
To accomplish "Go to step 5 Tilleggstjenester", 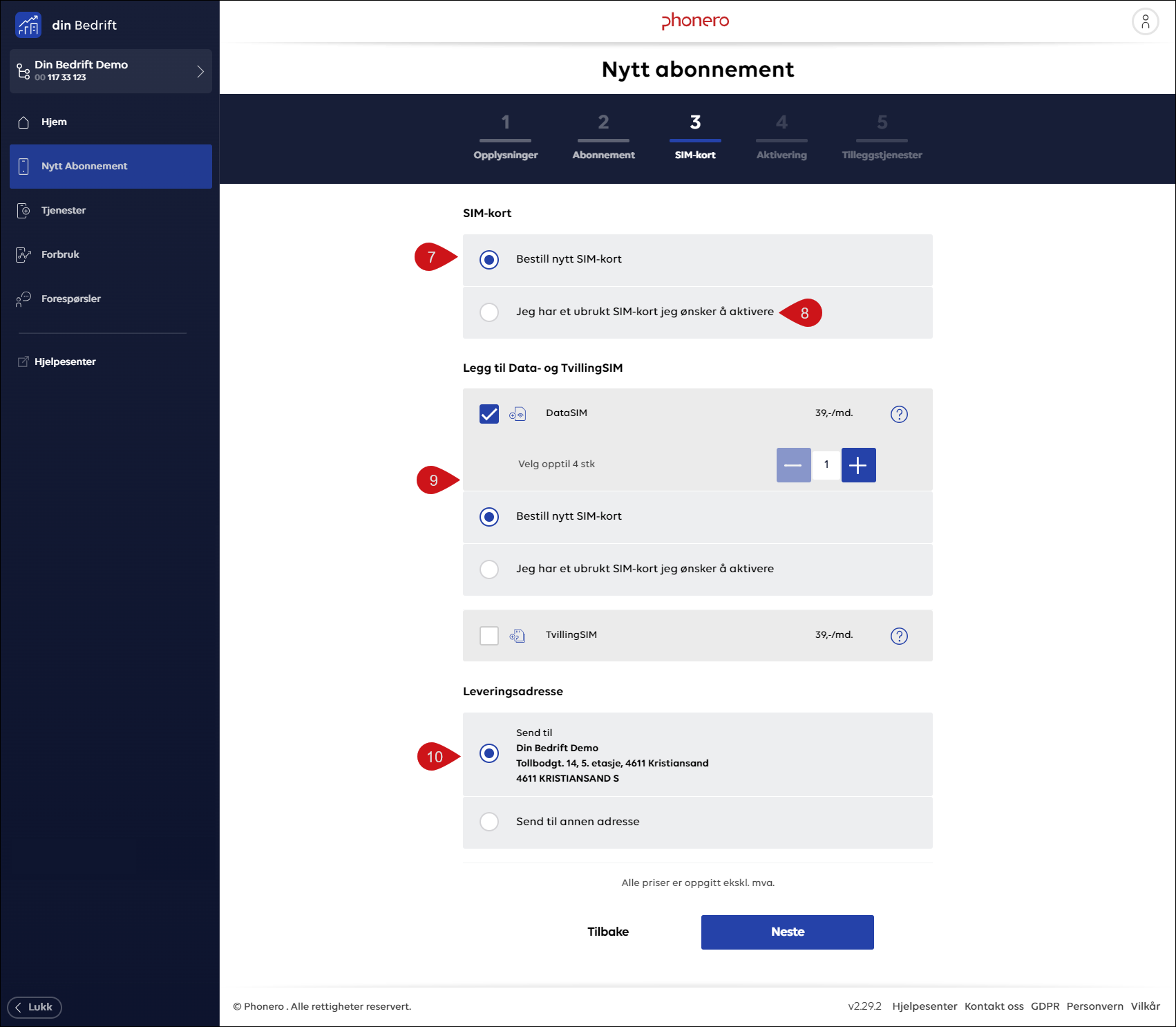I will (x=882, y=137).
